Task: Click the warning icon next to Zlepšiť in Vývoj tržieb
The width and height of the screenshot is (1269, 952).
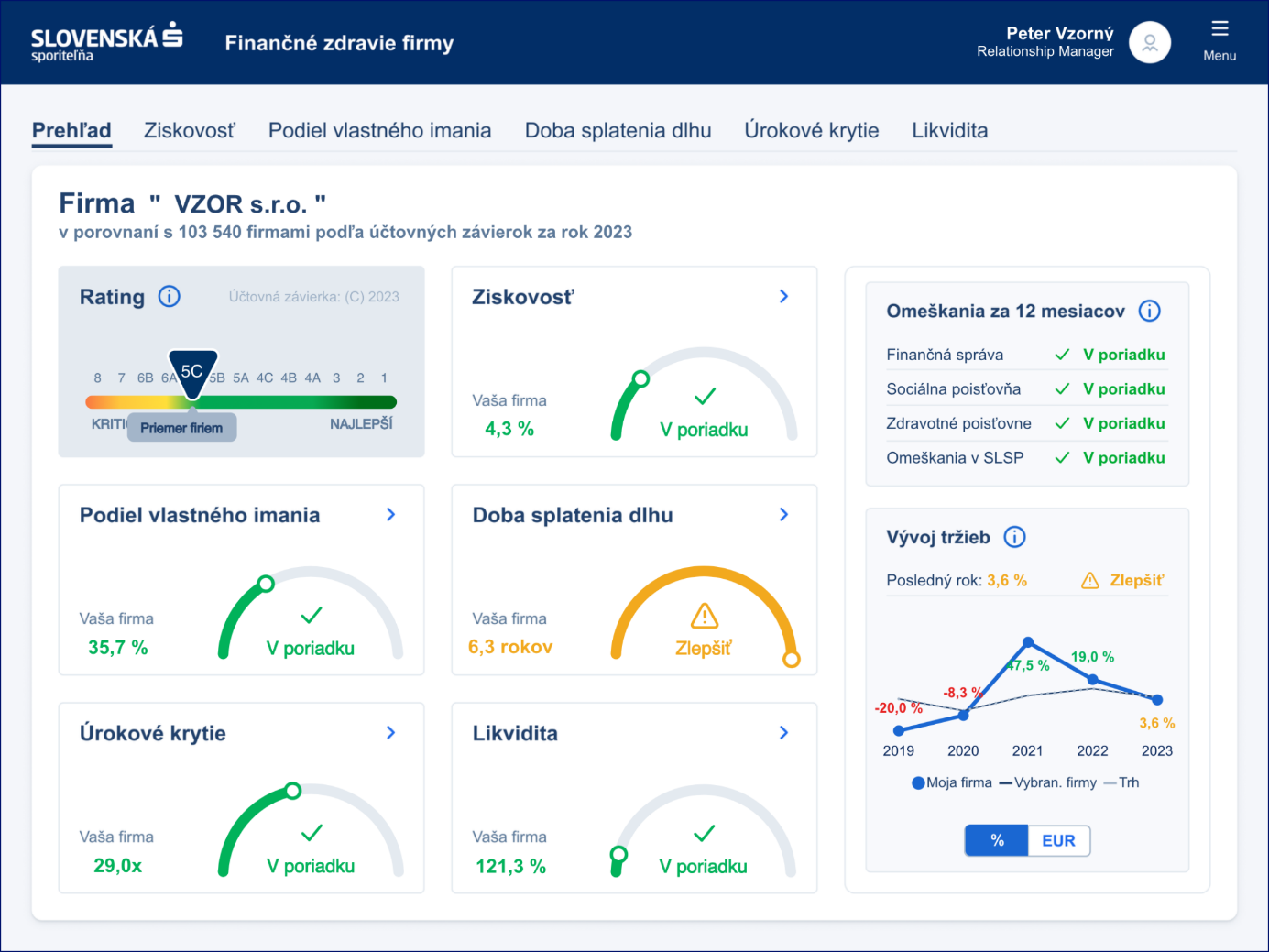Action: click(x=1089, y=581)
